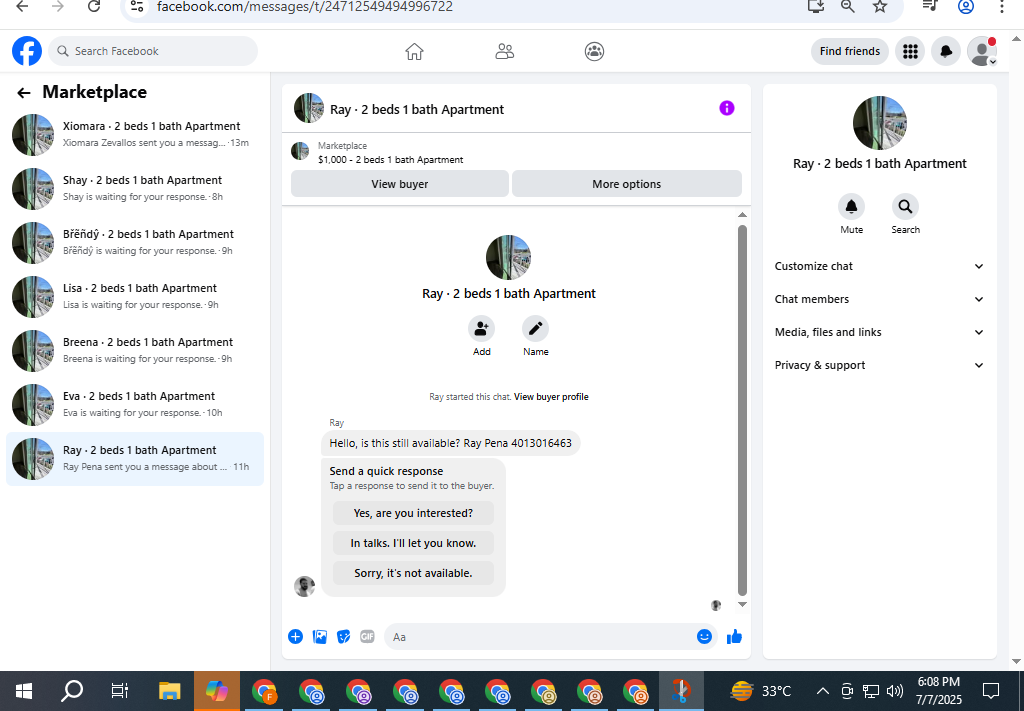Open weather widget showing 33°C
This screenshot has height=711, width=1024.
coord(761,691)
